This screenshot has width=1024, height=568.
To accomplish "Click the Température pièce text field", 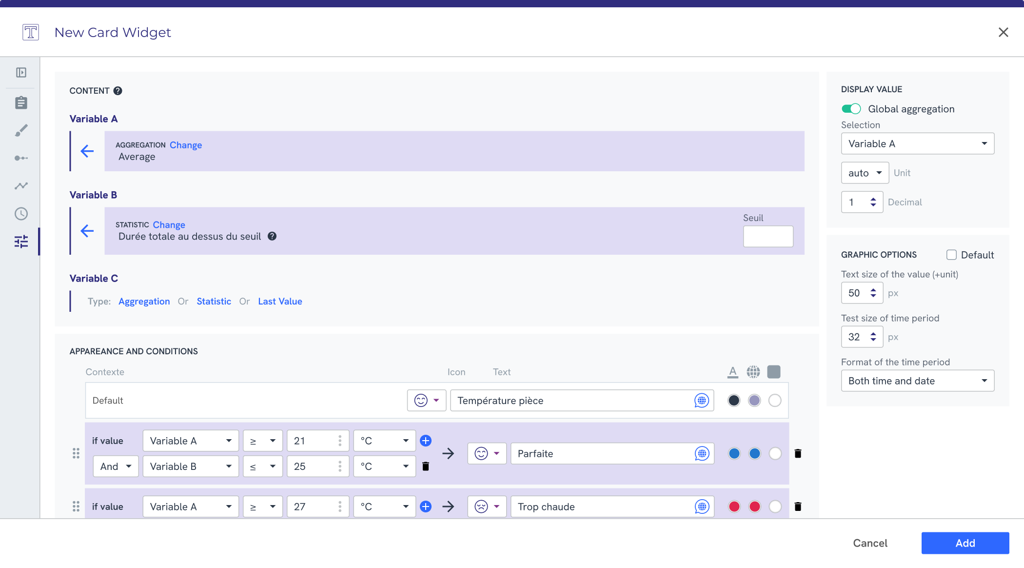I will (581, 401).
